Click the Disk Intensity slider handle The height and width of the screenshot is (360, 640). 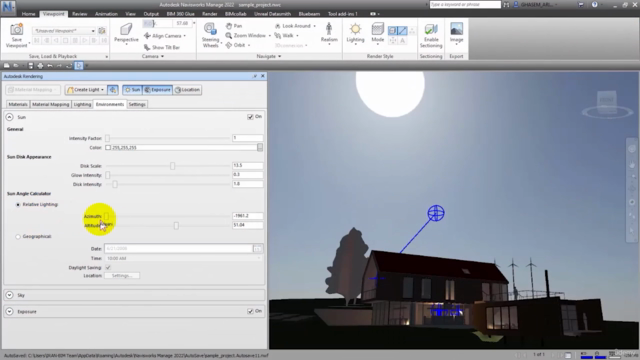click(115, 184)
